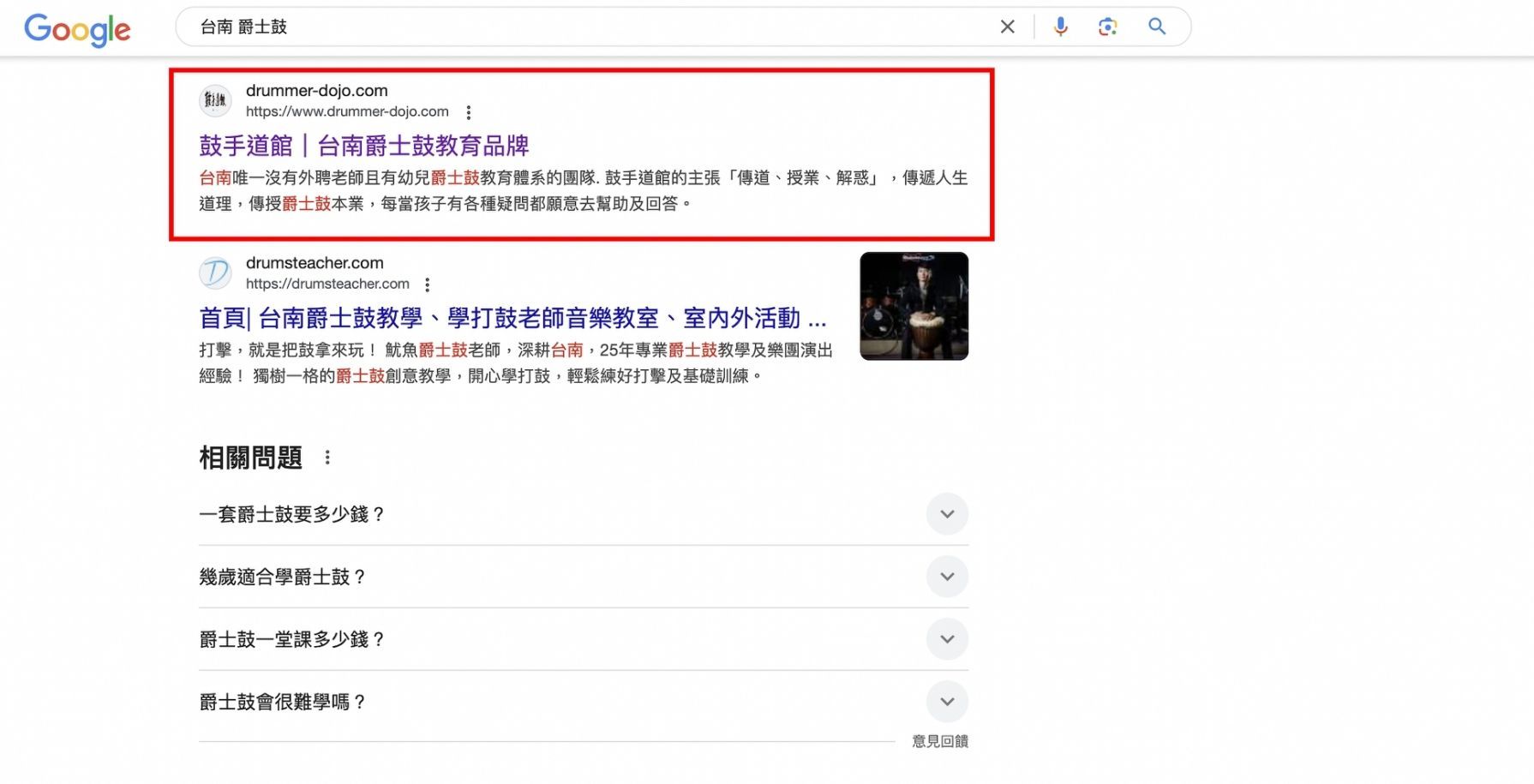Submit search with the magnifier icon

[x=1157, y=27]
